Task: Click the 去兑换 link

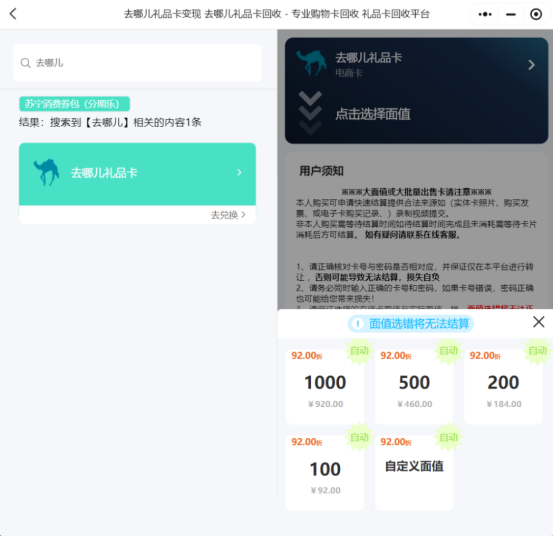Action: [x=228, y=215]
